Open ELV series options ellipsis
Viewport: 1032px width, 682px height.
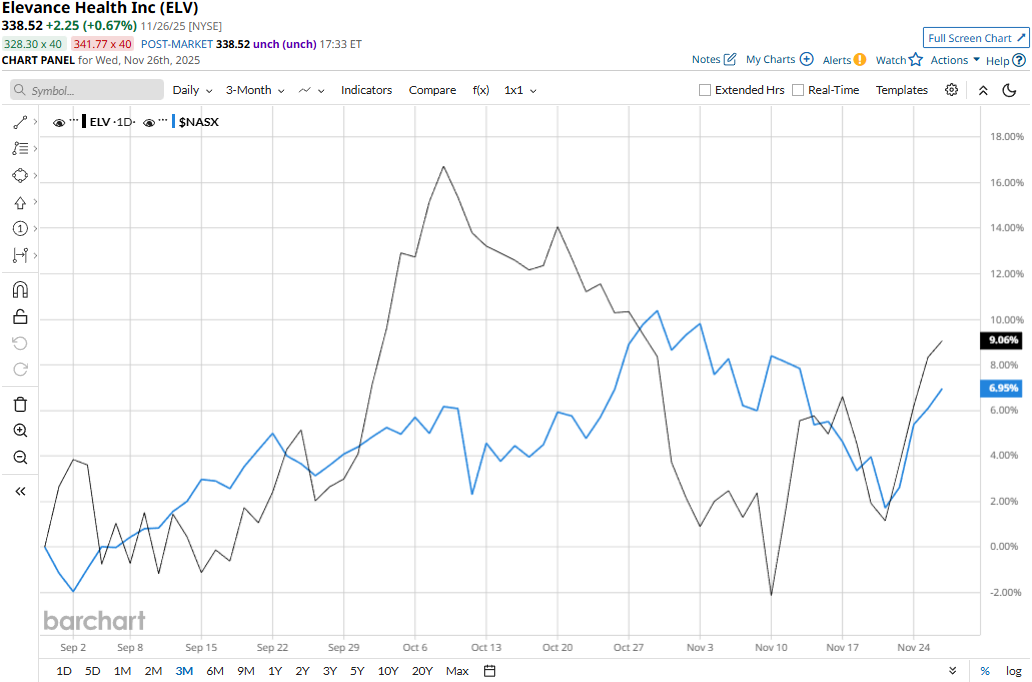[x=74, y=120]
